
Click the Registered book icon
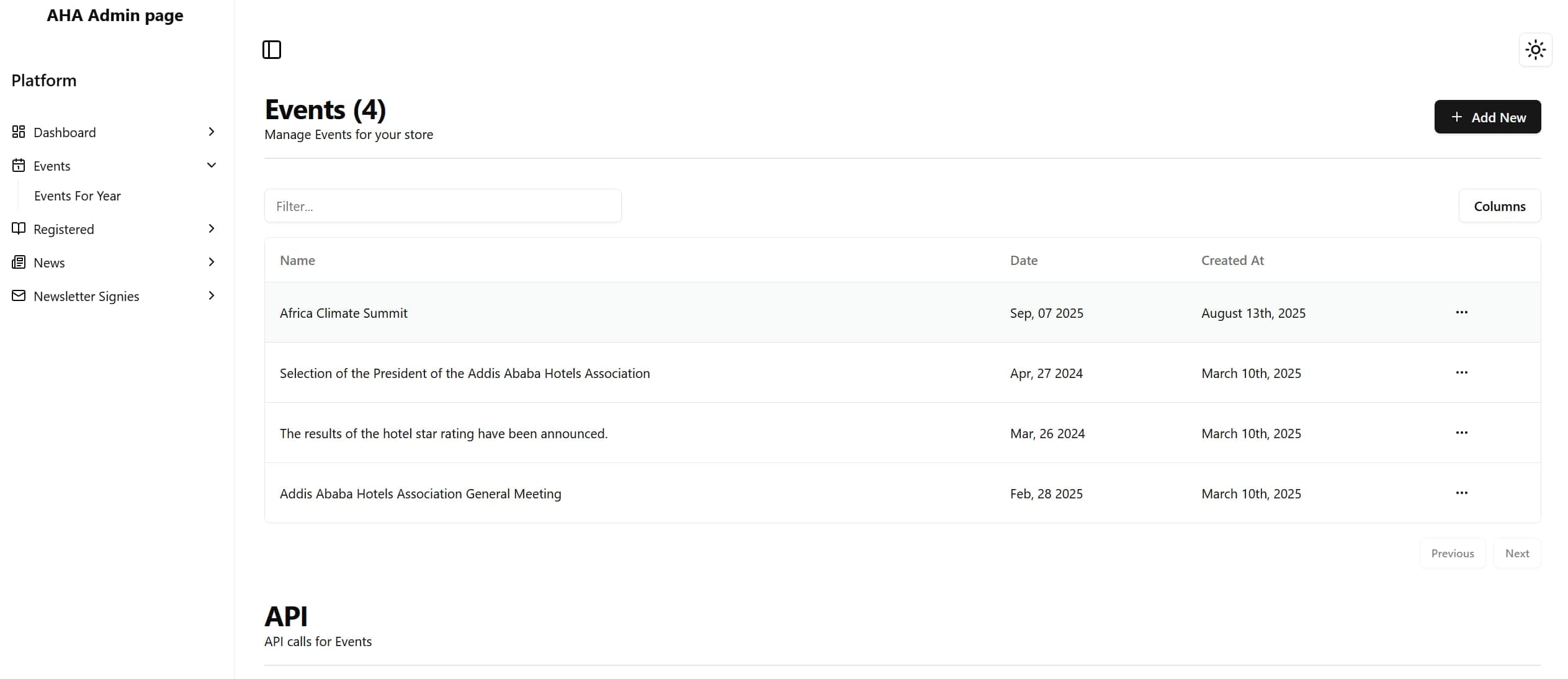(x=19, y=228)
